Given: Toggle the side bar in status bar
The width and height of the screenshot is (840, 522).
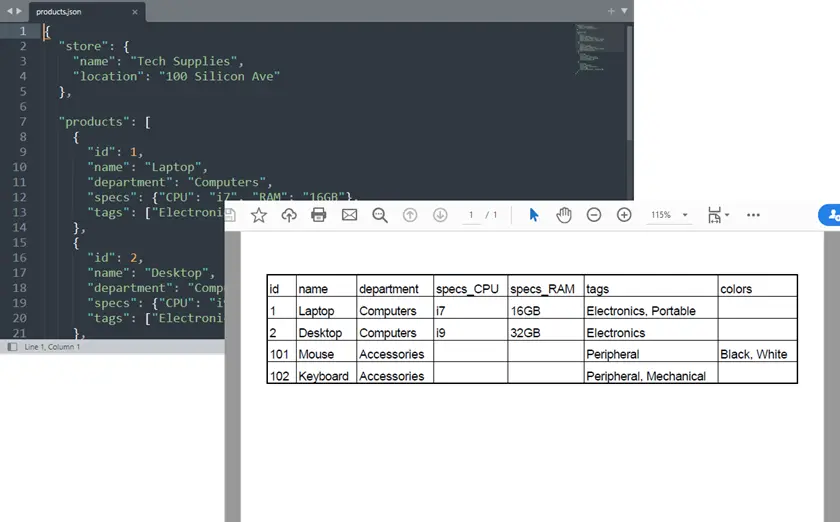Looking at the screenshot, I should click(x=12, y=346).
